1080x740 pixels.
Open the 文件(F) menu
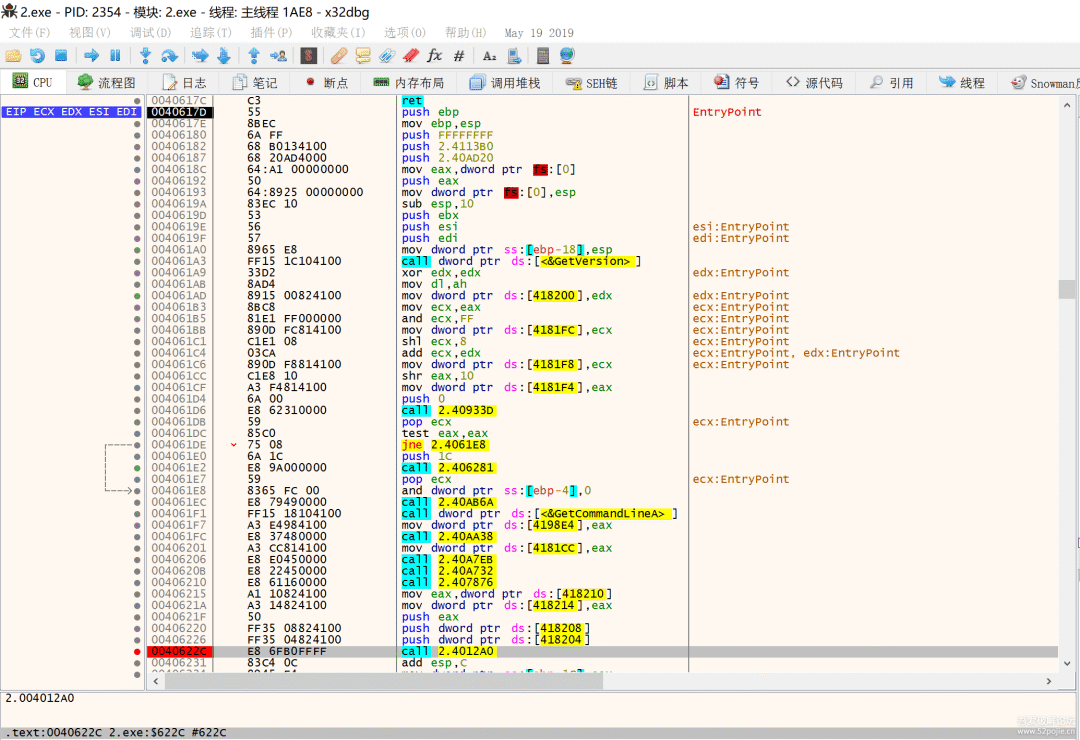point(29,33)
